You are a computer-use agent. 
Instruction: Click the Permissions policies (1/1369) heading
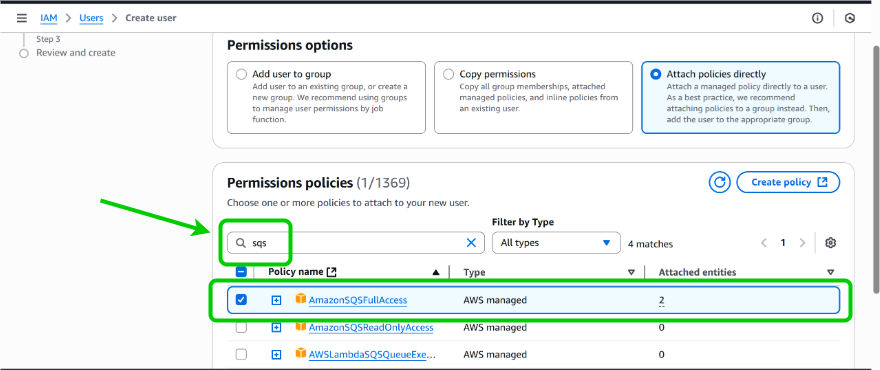(x=319, y=182)
